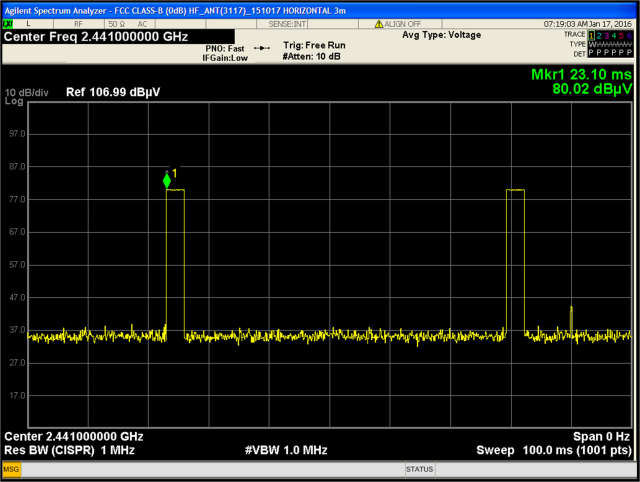
Task: Click the green LXI status icon
Action: coord(7,24)
